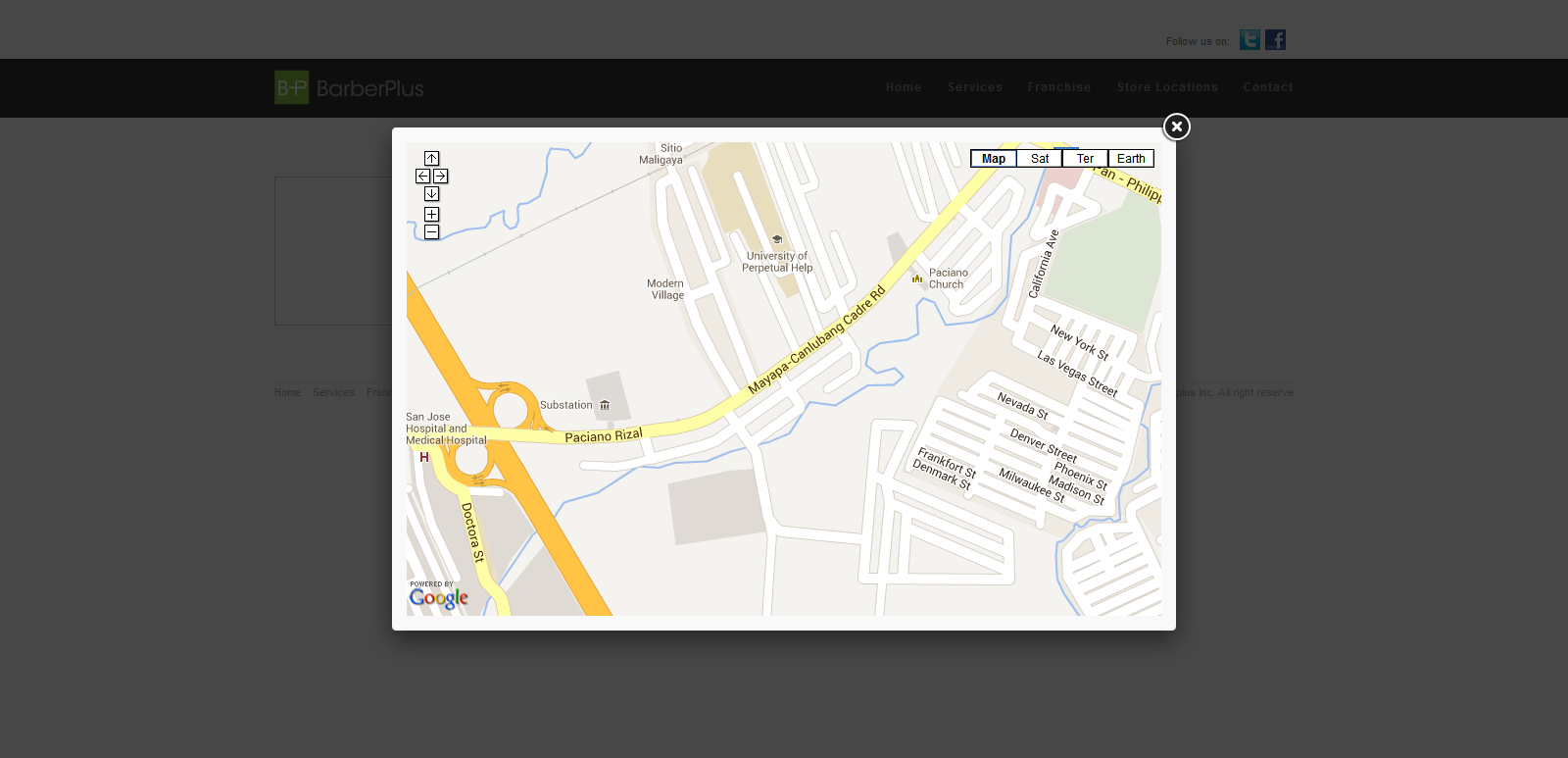1568x758 pixels.
Task: Open the Franchise navigation link
Action: pyautogui.click(x=1058, y=87)
